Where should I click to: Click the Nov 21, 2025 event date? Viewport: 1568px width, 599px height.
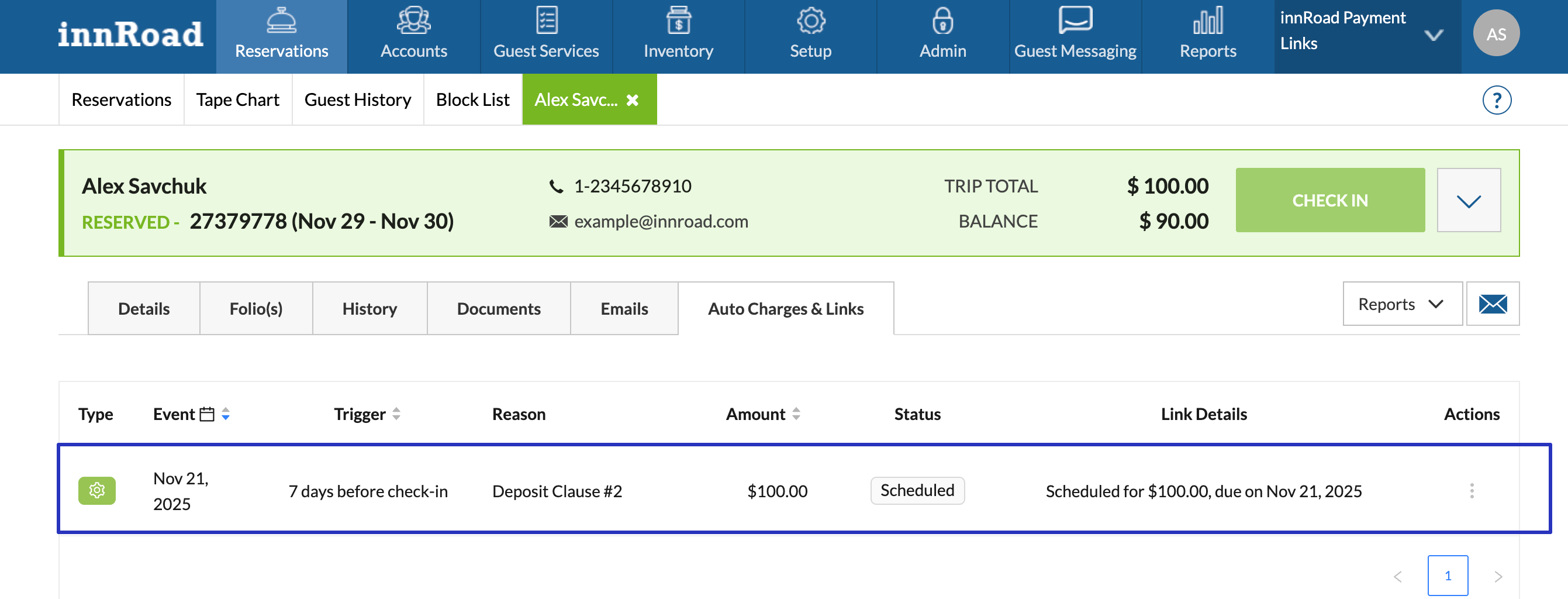(x=181, y=491)
